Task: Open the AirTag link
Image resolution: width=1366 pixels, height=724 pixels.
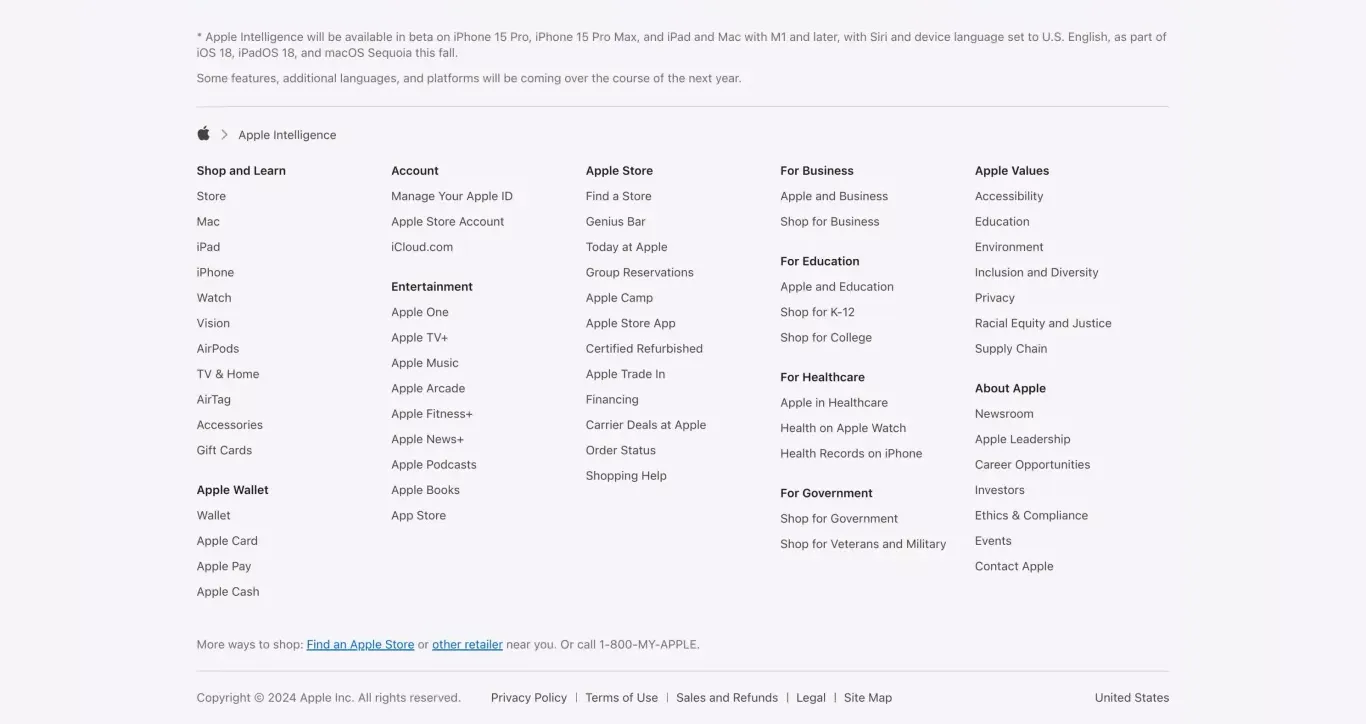Action: [214, 400]
